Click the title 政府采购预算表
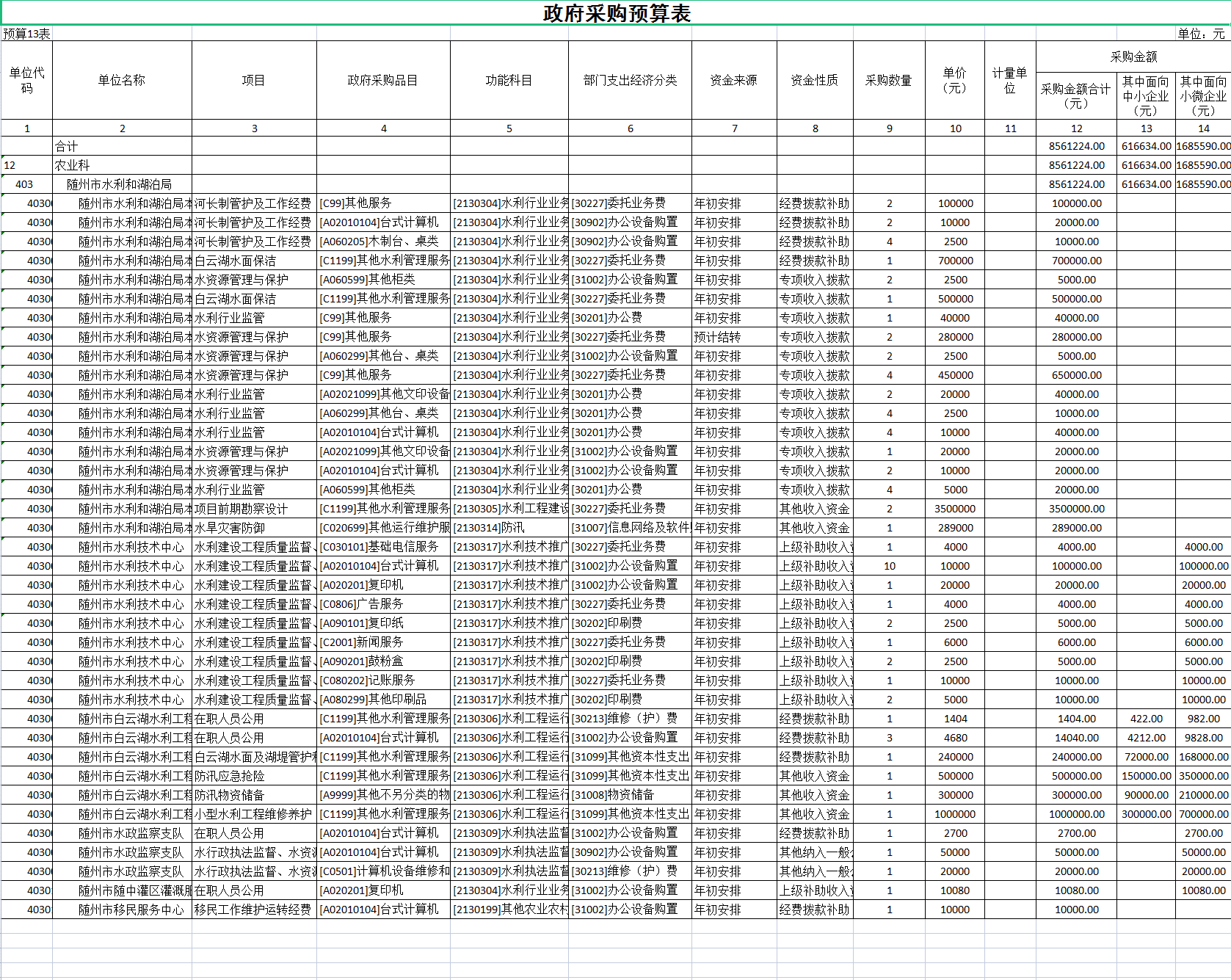1231x980 pixels. pyautogui.click(x=617, y=13)
